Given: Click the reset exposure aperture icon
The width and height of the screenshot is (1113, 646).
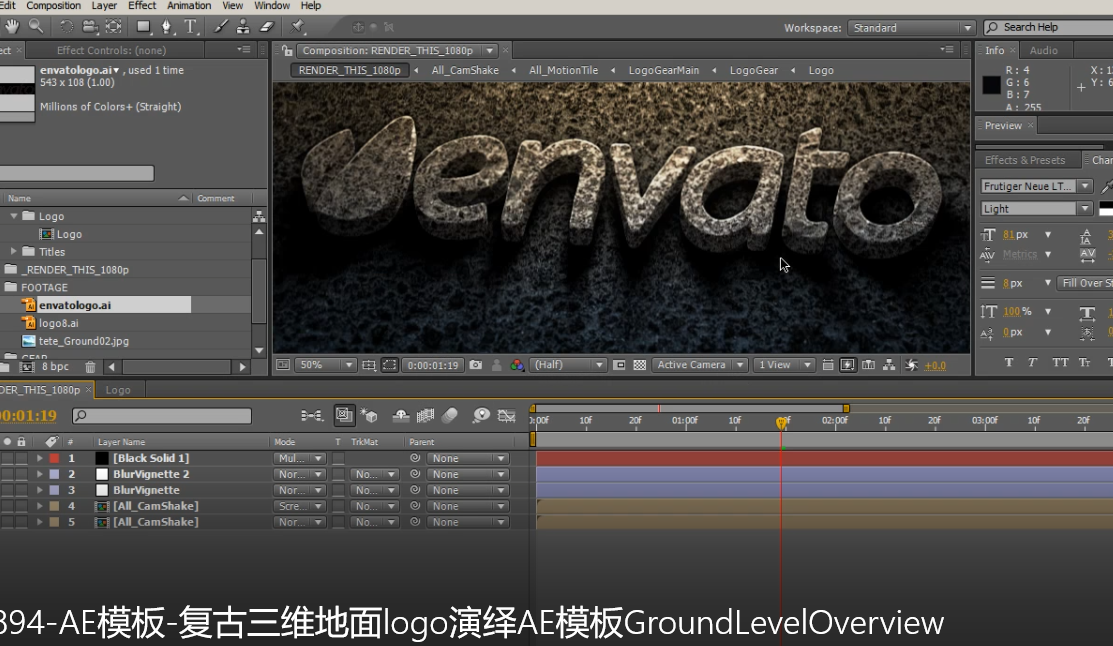Looking at the screenshot, I should coord(911,365).
